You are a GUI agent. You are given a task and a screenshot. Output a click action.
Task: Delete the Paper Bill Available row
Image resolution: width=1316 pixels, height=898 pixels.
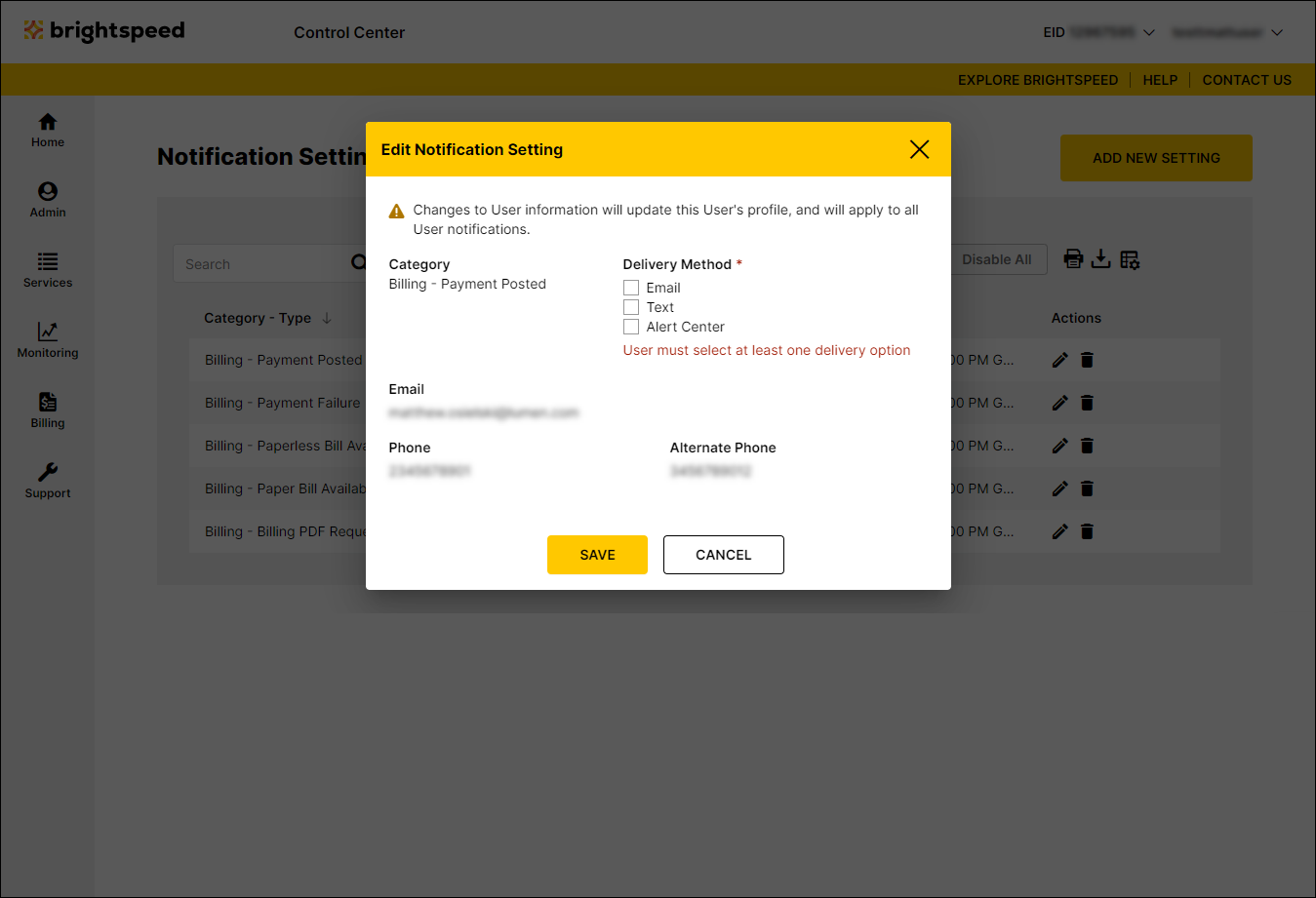[x=1087, y=488]
